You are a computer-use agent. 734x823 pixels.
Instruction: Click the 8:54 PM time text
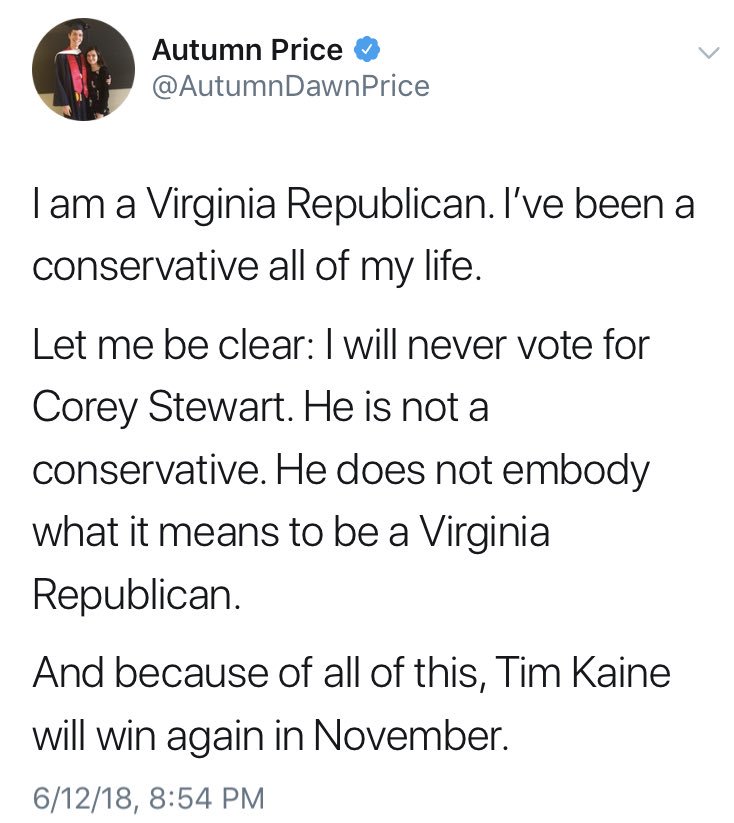207,798
